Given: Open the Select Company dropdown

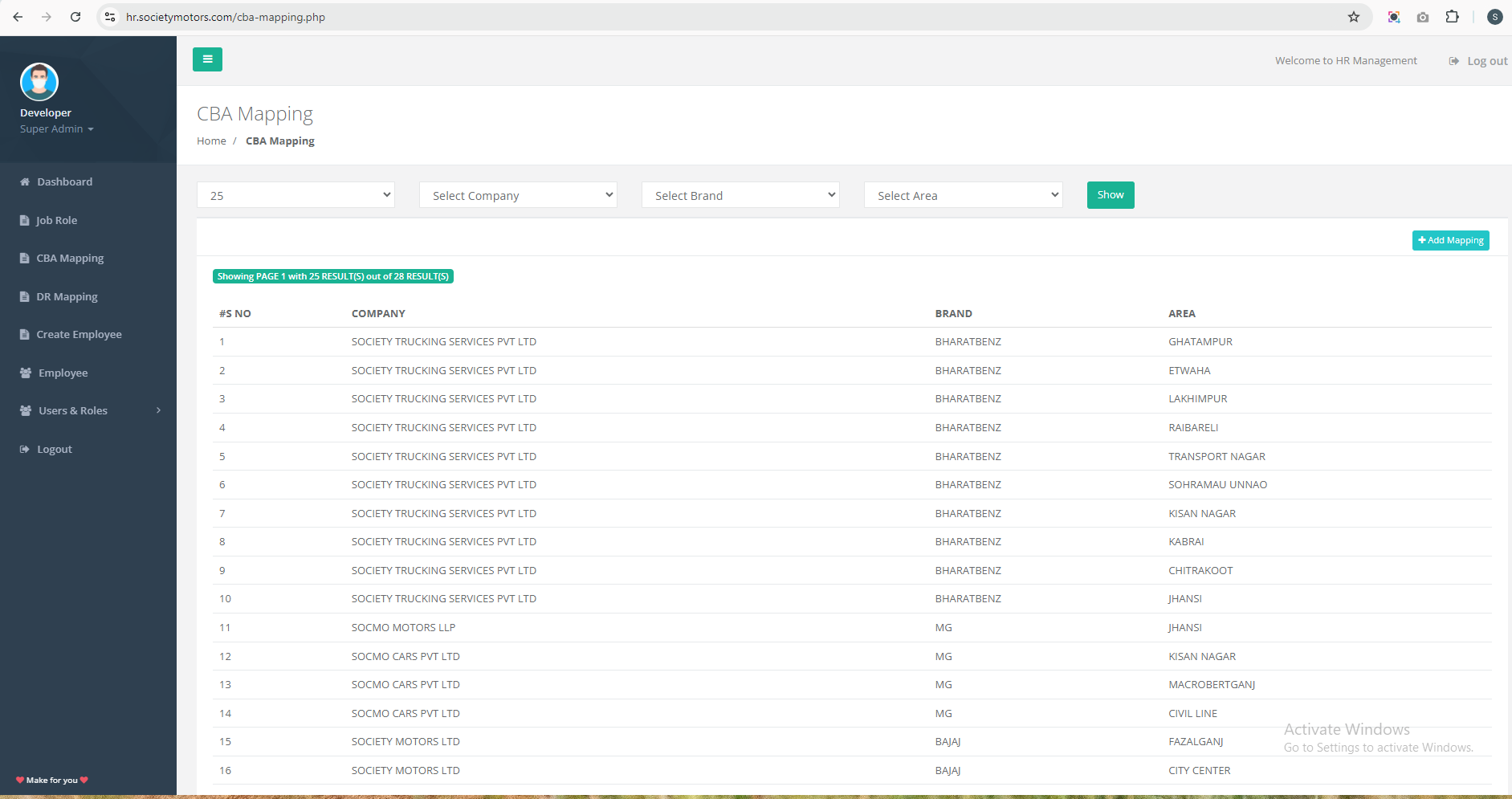Looking at the screenshot, I should click(518, 195).
